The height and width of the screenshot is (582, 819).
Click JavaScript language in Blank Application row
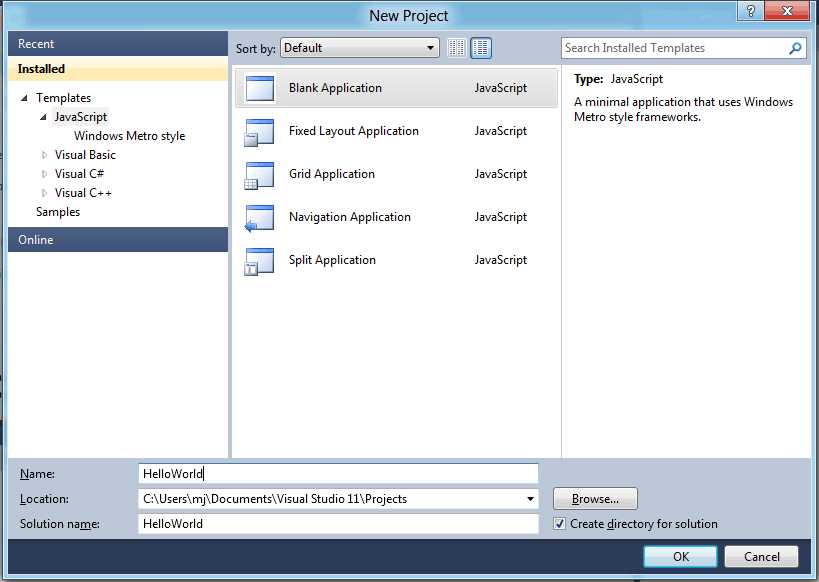point(500,88)
